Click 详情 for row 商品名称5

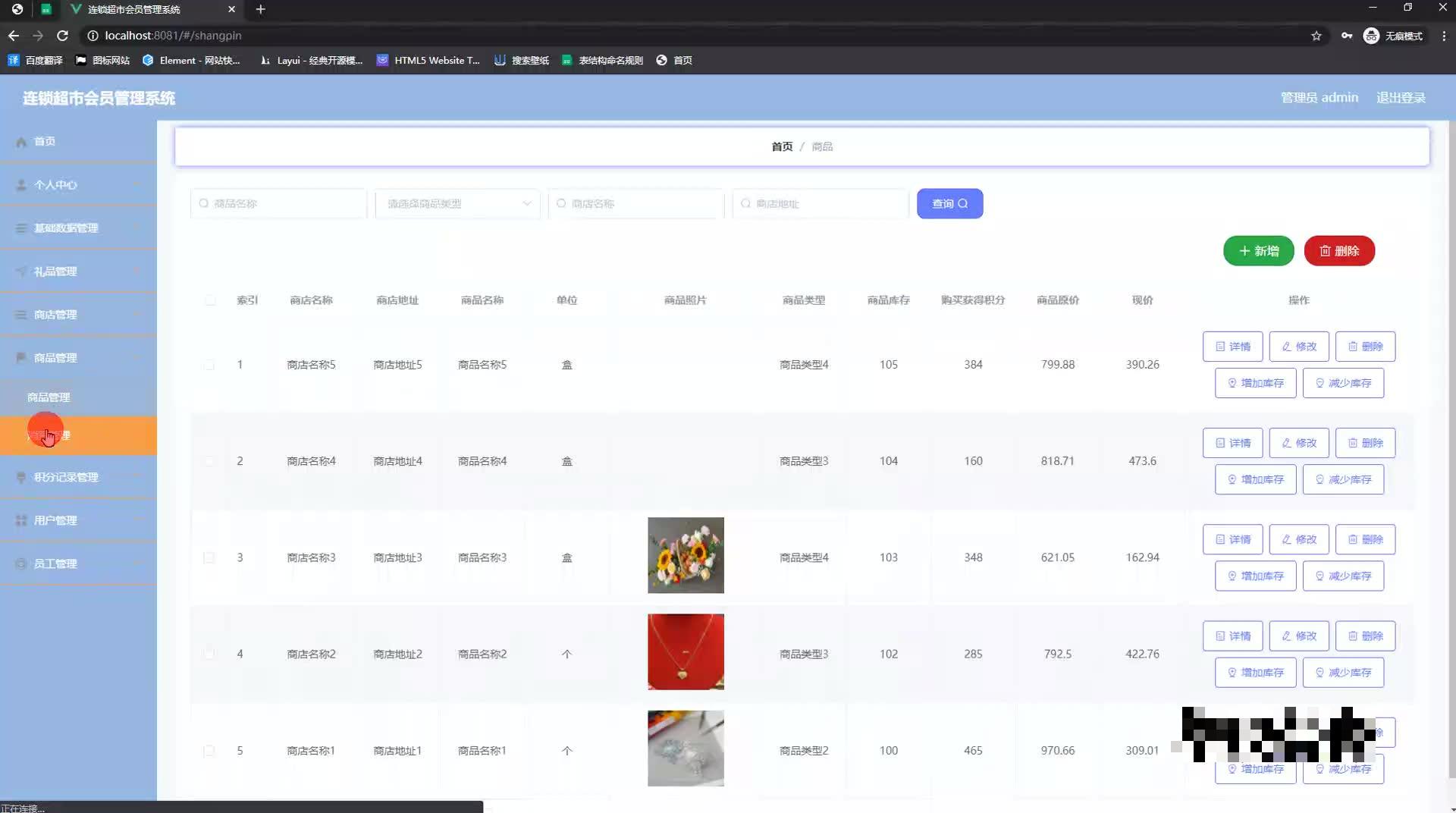tap(1232, 347)
